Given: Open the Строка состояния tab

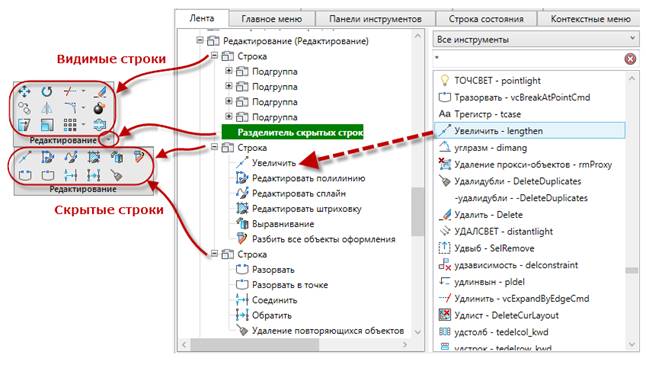Looking at the screenshot, I should pyautogui.click(x=486, y=19).
